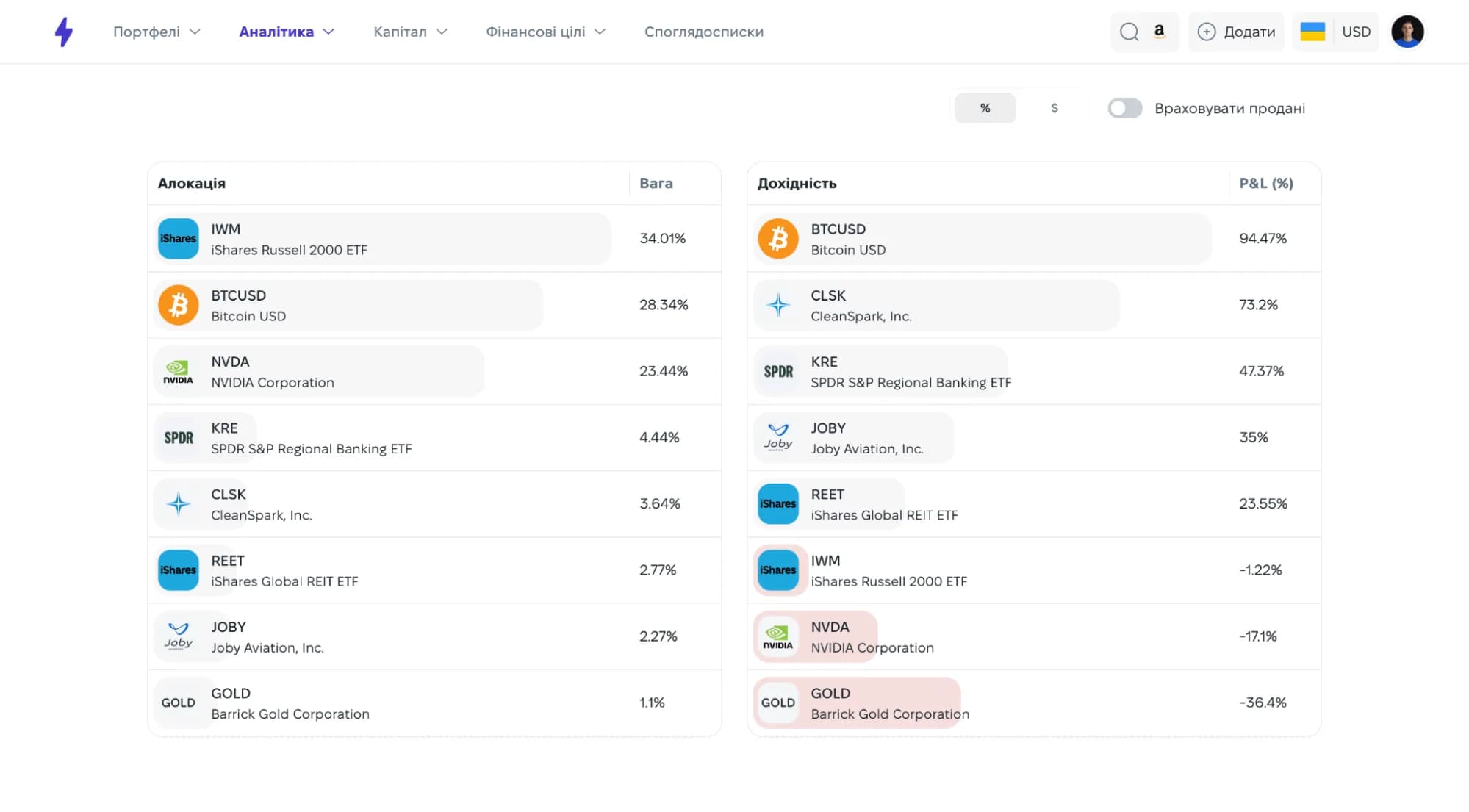Click the 28.34% weight value
This screenshot has height=812, width=1469.
pyautogui.click(x=664, y=304)
